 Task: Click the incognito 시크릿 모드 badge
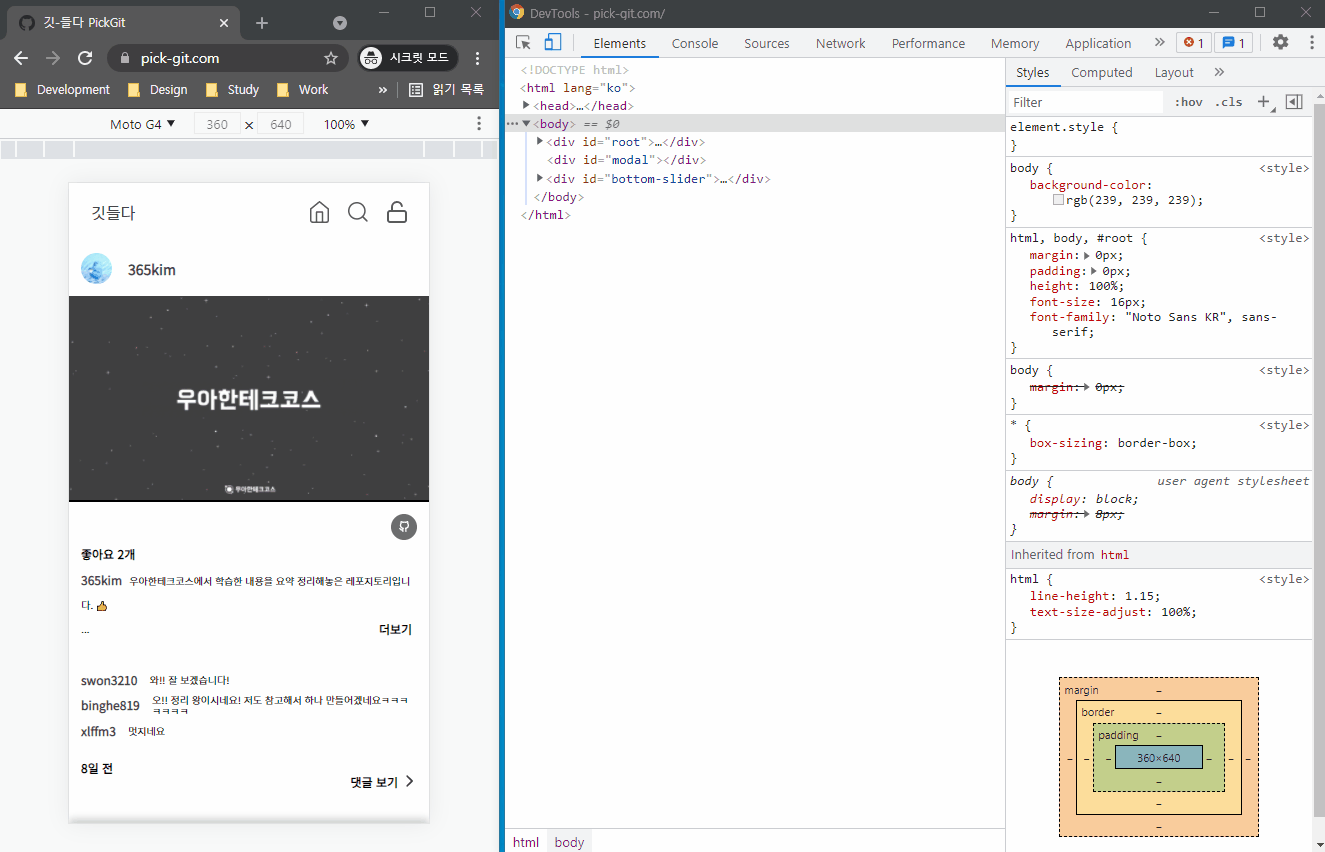tap(408, 58)
